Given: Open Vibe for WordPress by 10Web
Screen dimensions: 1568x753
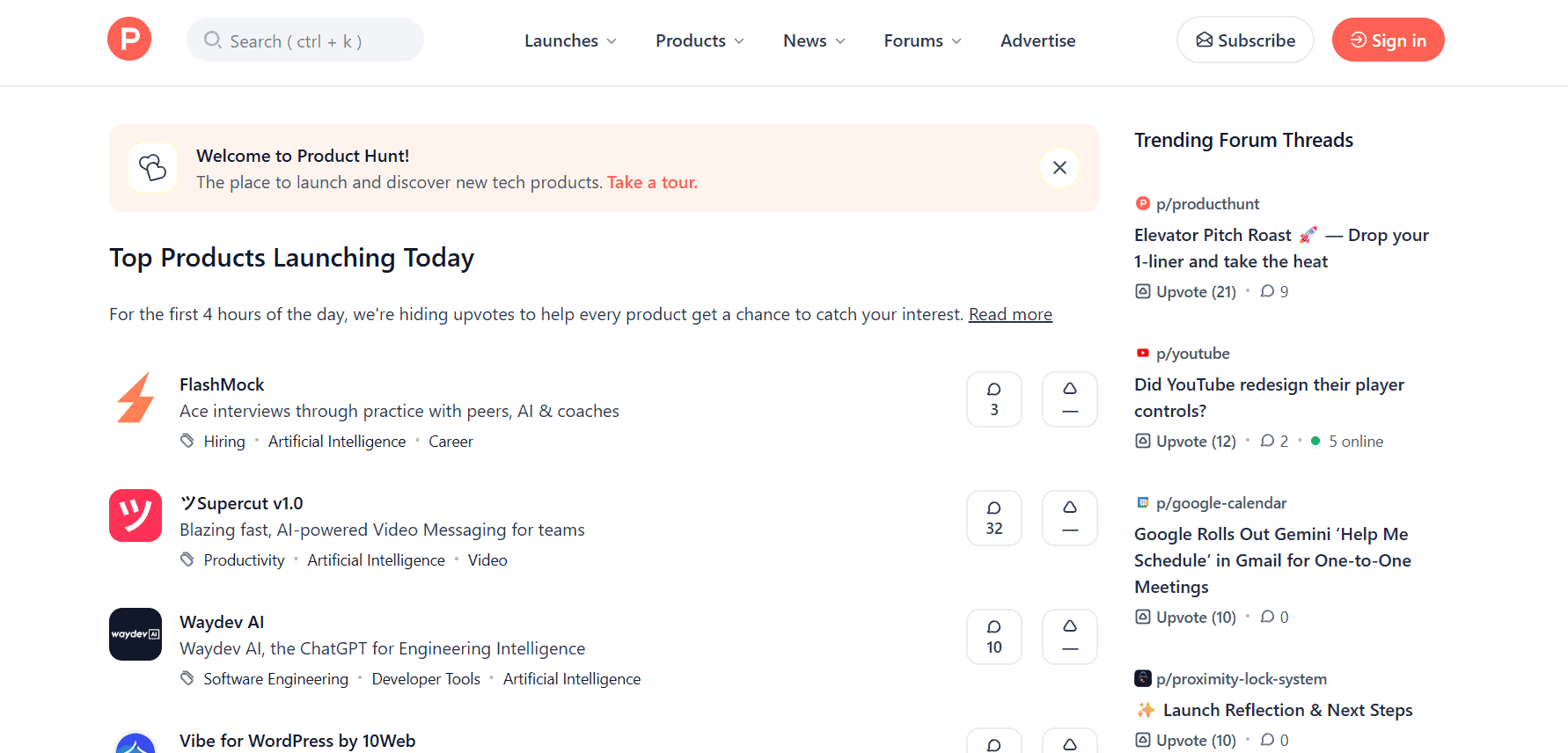Looking at the screenshot, I should pos(297,741).
